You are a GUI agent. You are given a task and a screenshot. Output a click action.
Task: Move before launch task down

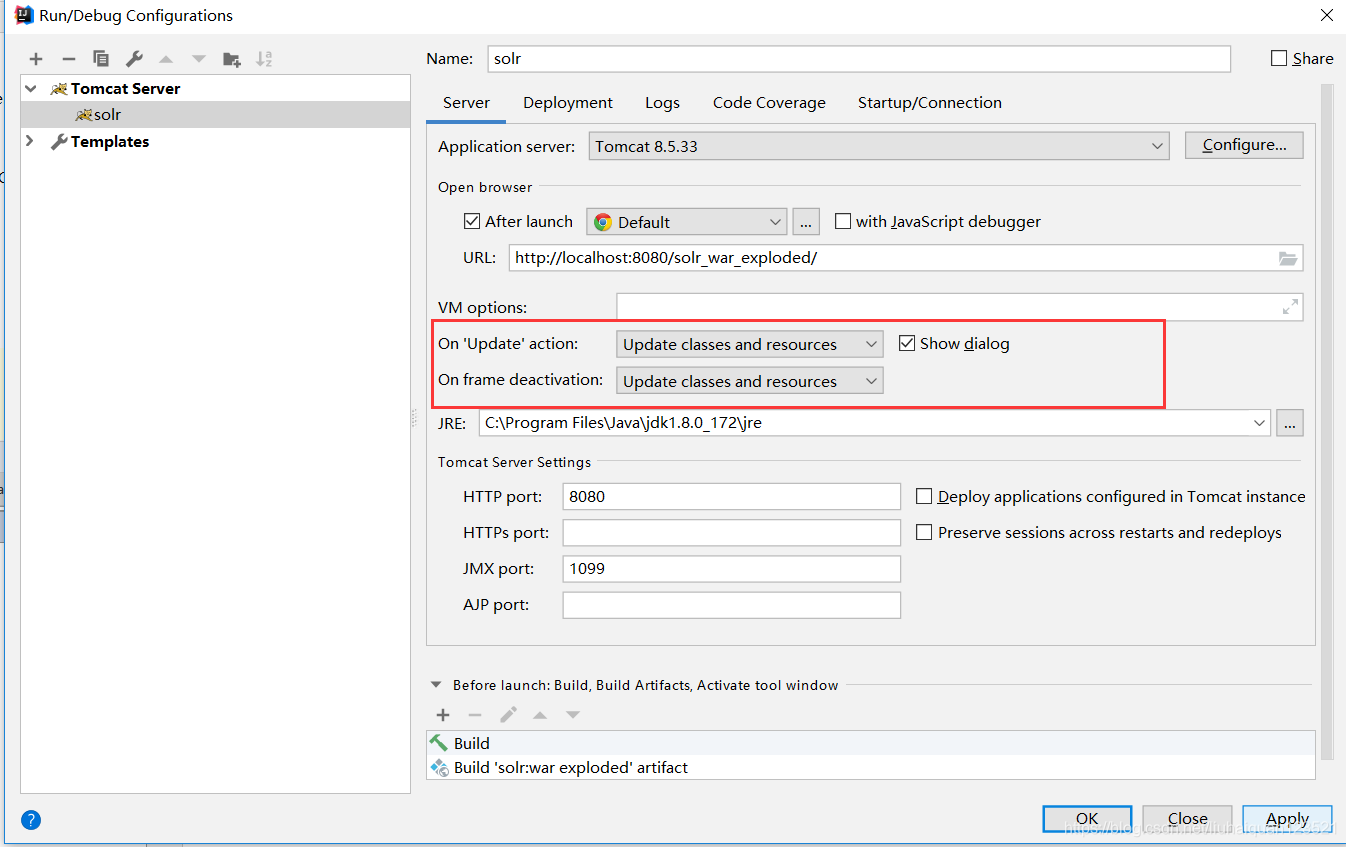coord(573,715)
